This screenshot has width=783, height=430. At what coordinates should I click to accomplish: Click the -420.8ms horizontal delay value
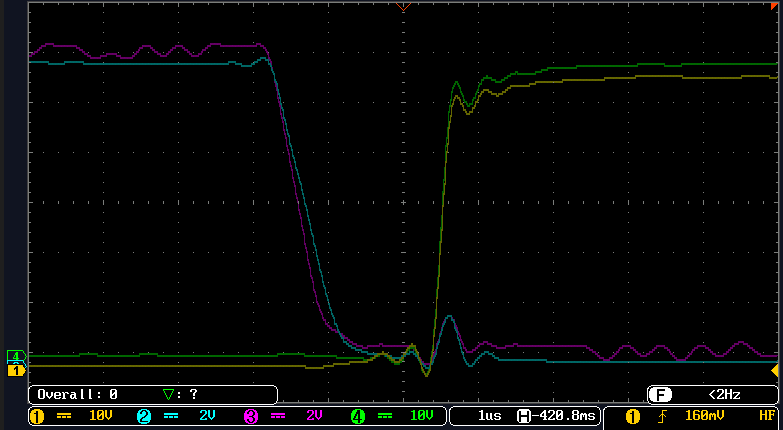click(x=563, y=416)
